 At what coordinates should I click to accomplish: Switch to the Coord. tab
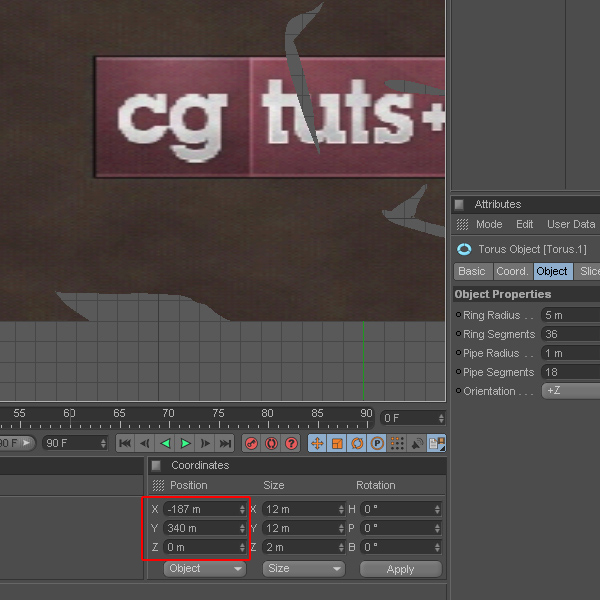point(512,271)
